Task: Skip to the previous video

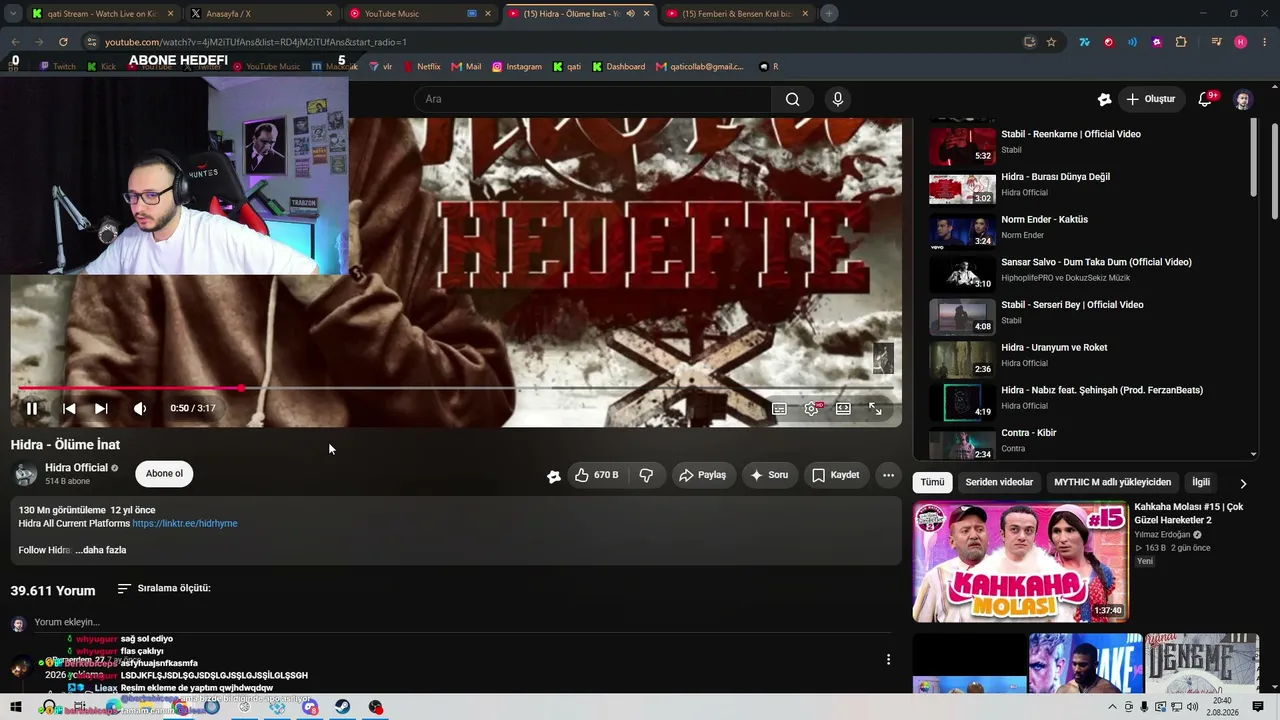Action: pyautogui.click(x=69, y=408)
